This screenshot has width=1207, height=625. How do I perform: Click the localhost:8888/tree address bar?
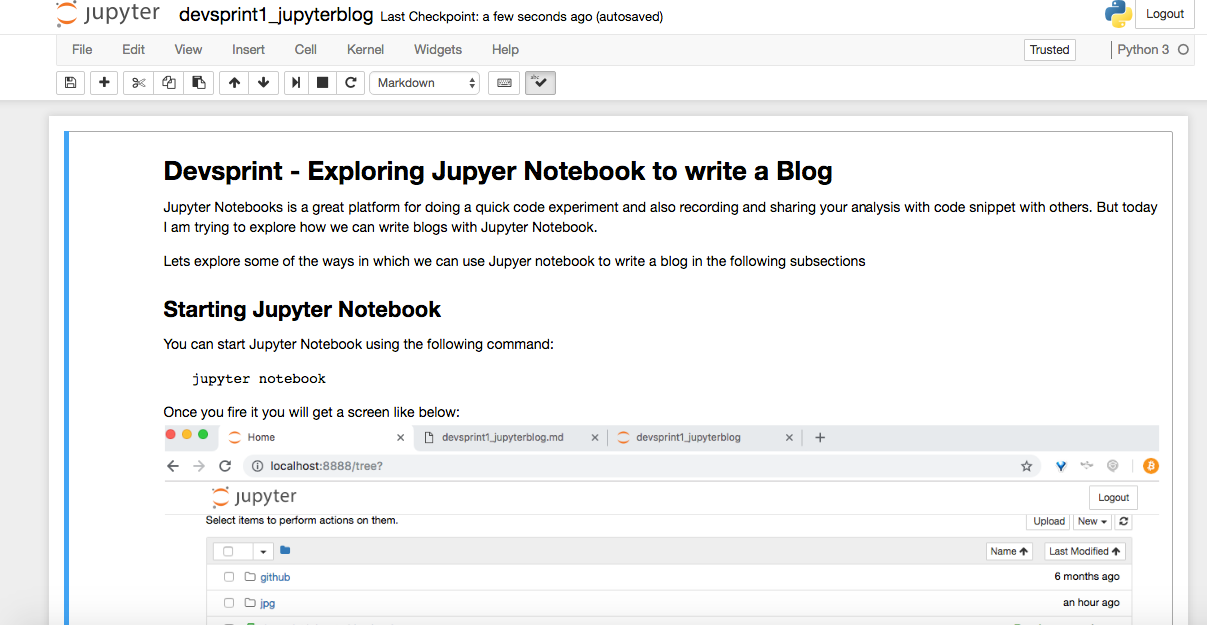point(640,466)
